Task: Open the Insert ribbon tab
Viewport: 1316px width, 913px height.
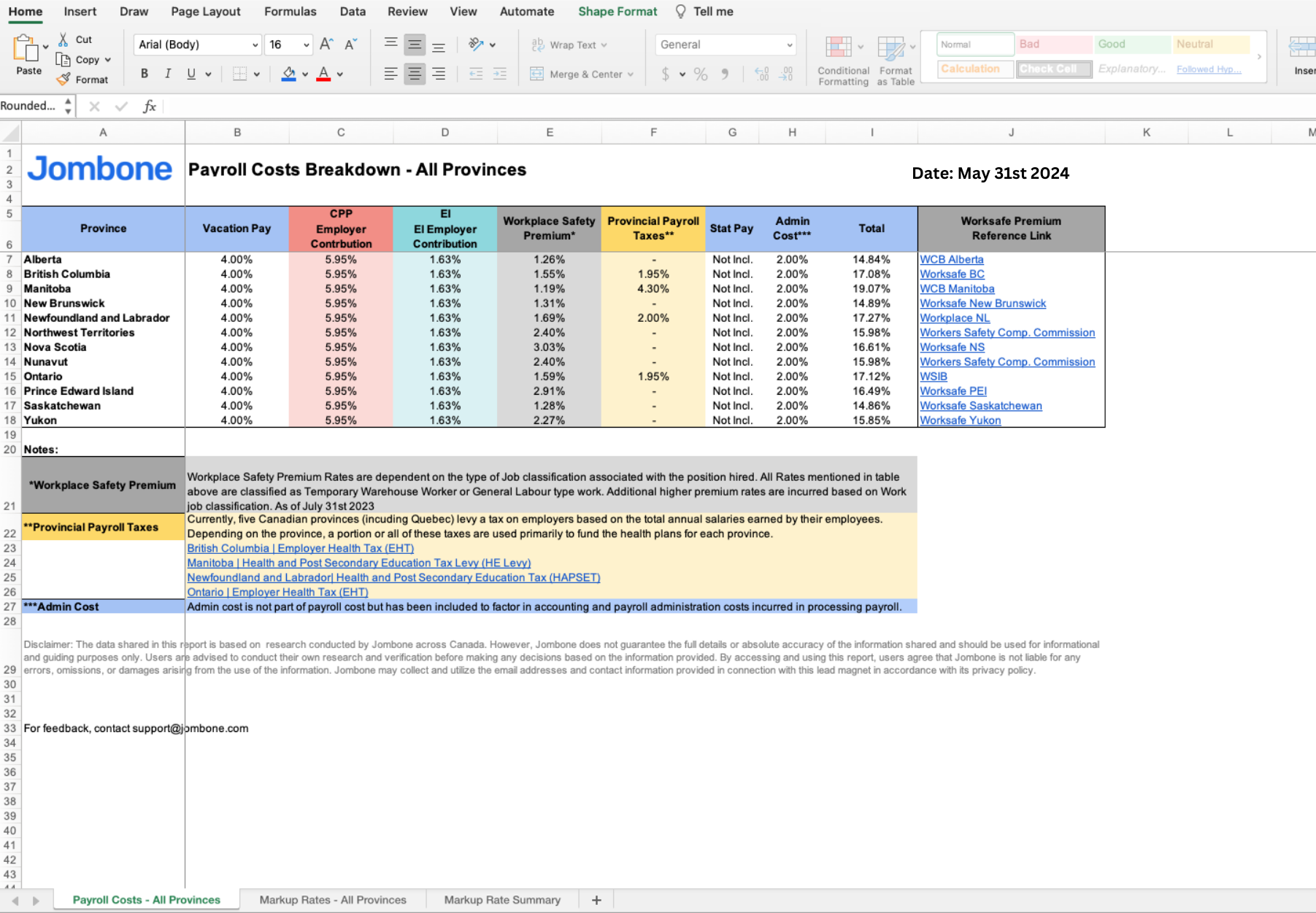Action: 80,12
